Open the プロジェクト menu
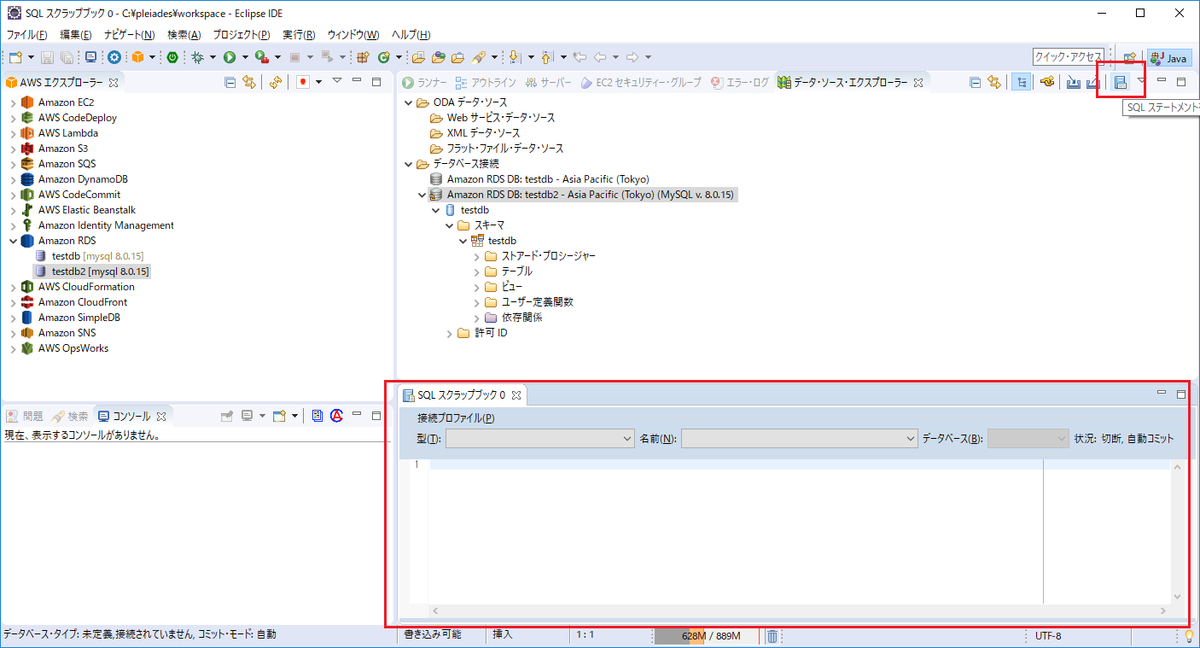 (x=240, y=35)
